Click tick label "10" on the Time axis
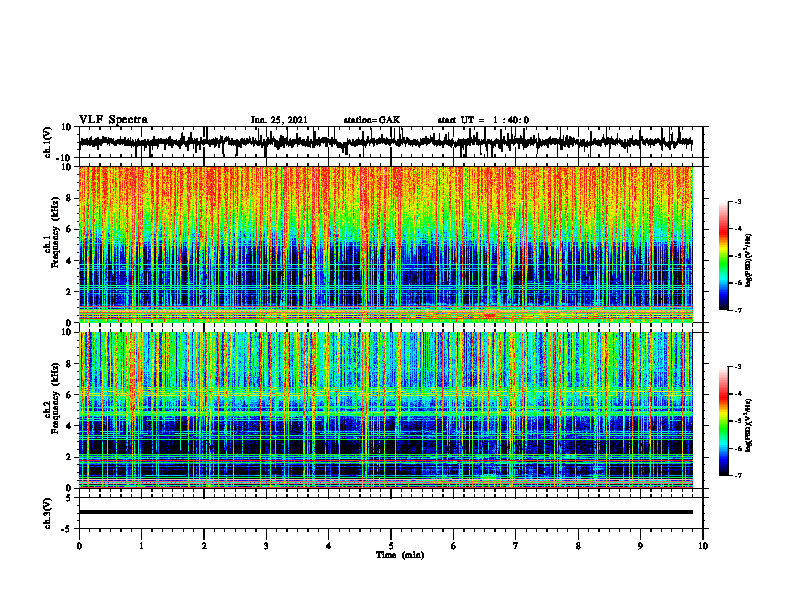792x612 pixels. point(703,546)
